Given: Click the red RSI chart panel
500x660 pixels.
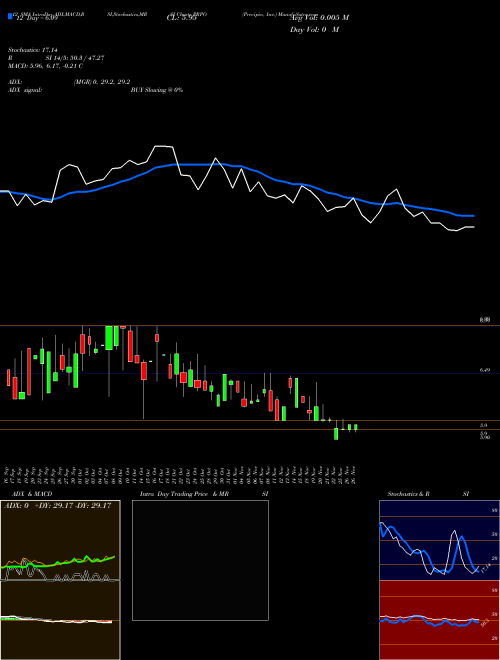Looking at the screenshot, I should pos(439,620).
